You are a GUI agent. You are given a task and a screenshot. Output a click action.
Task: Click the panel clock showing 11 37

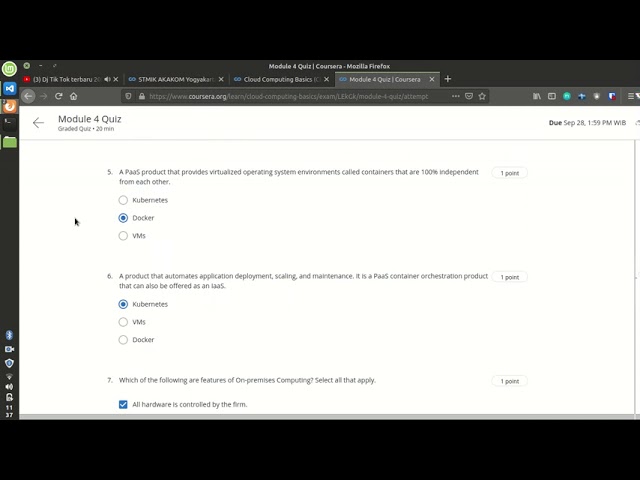point(9,411)
